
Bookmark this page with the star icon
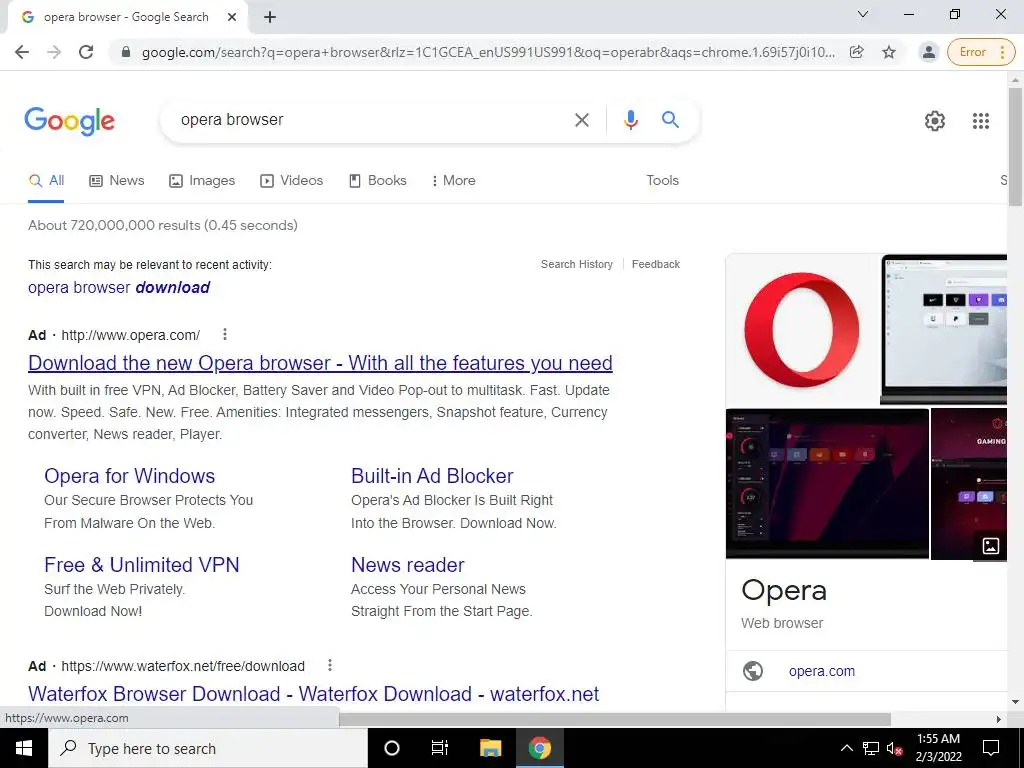coord(889,52)
